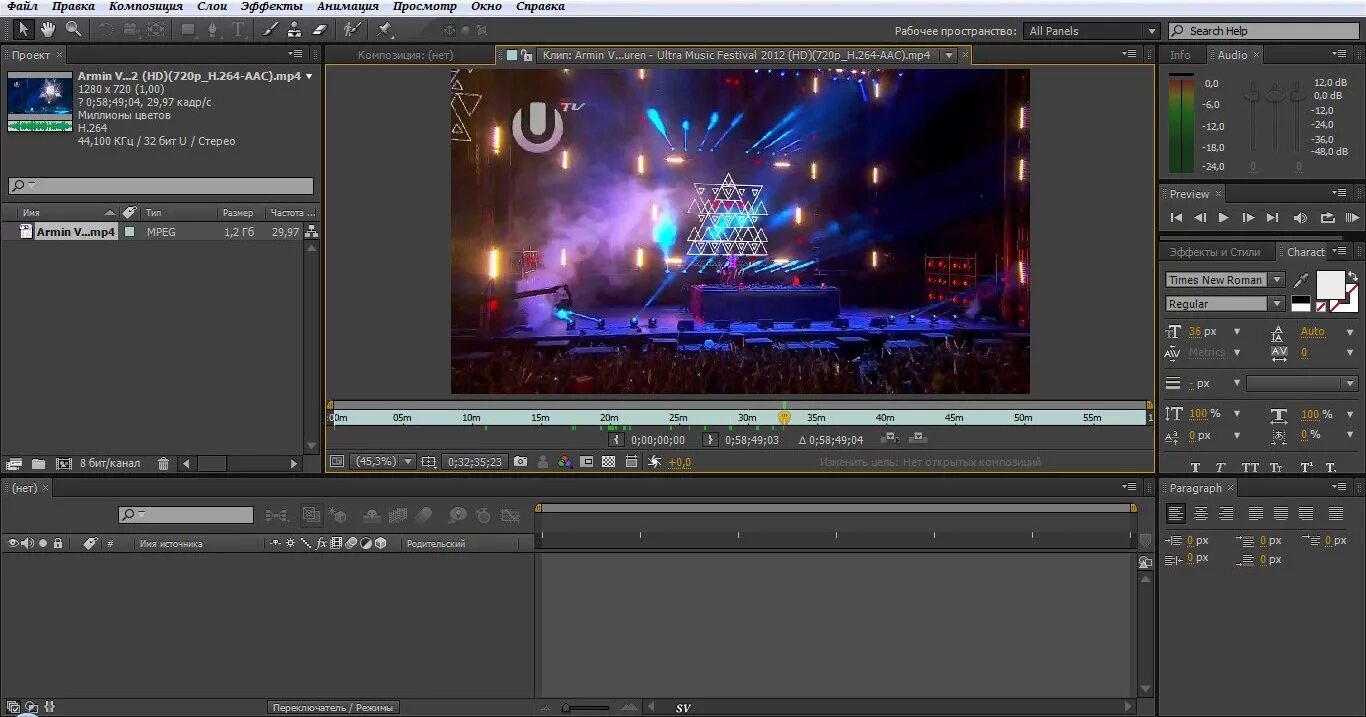Click the new composition icon in Project panel

coord(63,464)
